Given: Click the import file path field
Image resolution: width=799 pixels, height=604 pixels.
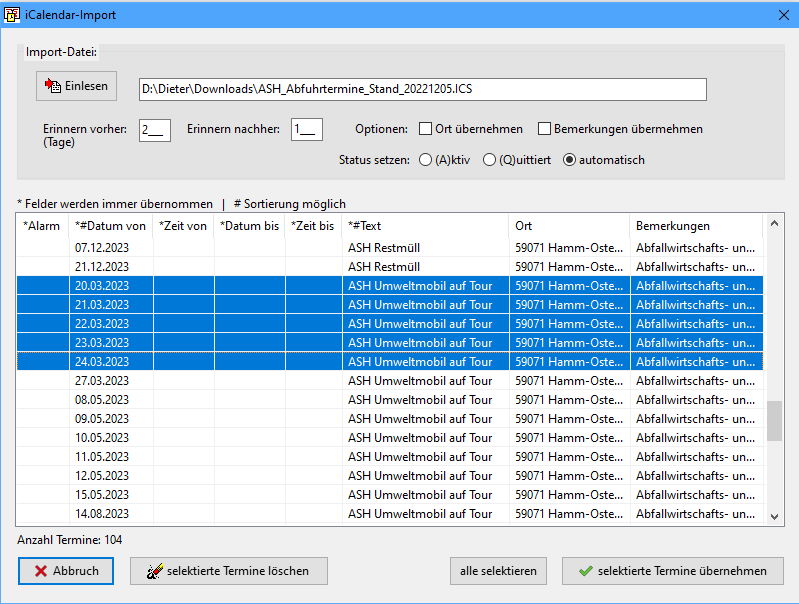Looking at the screenshot, I should [422, 89].
